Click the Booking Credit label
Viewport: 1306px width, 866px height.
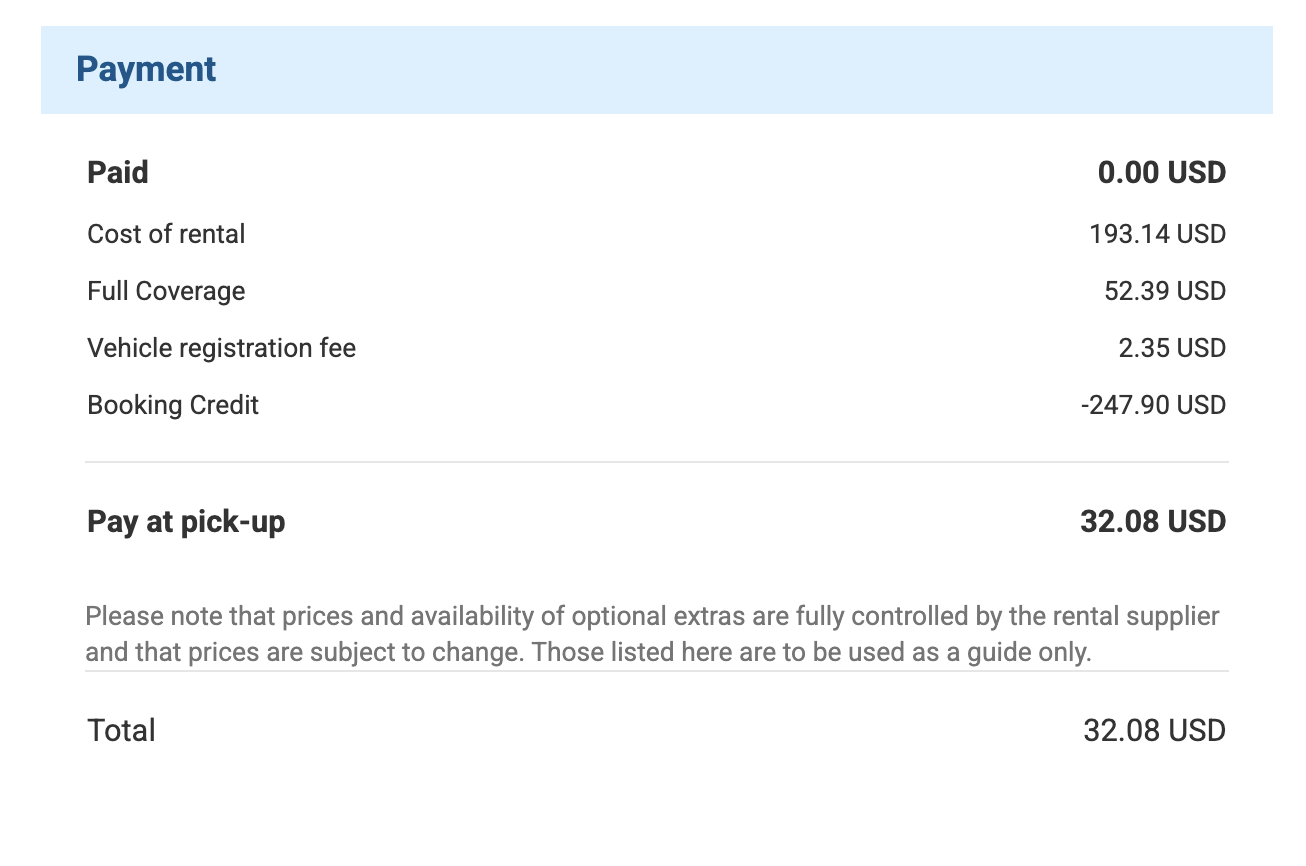point(173,405)
